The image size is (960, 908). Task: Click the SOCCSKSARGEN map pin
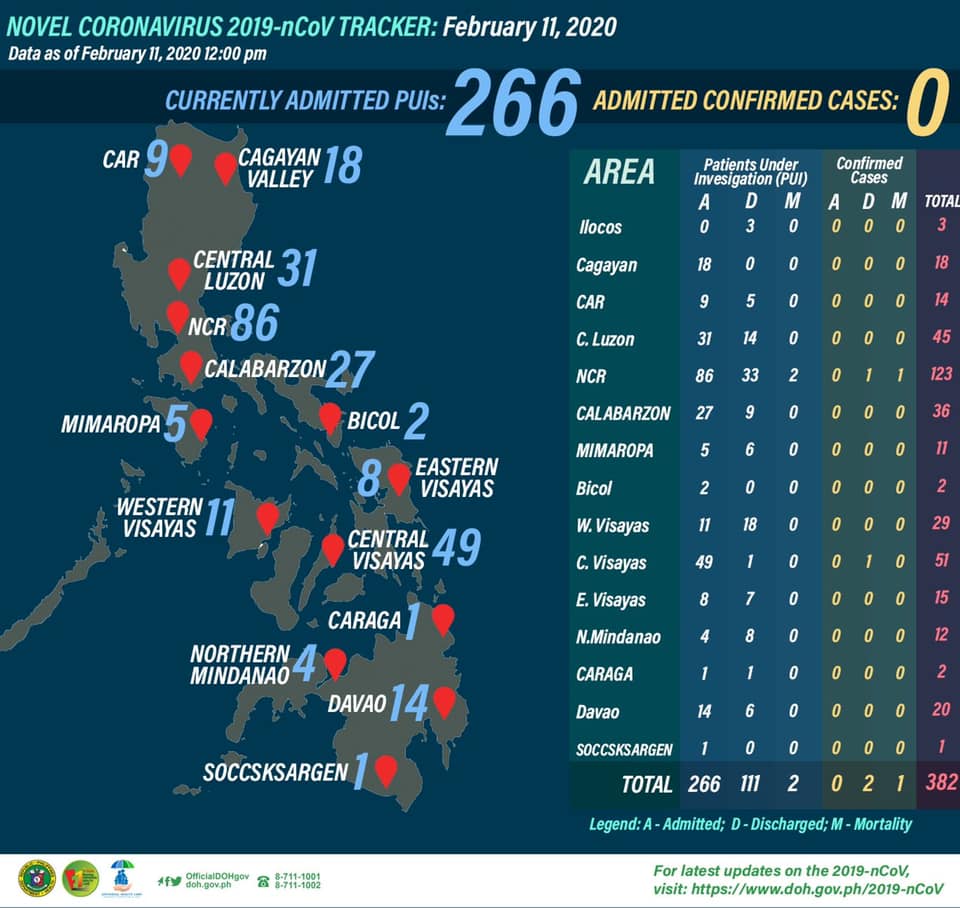click(385, 769)
